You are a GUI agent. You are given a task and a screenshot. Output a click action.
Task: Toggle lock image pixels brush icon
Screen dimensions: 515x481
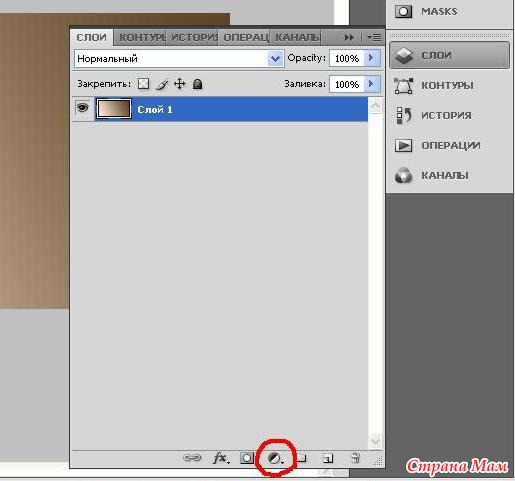[162, 84]
